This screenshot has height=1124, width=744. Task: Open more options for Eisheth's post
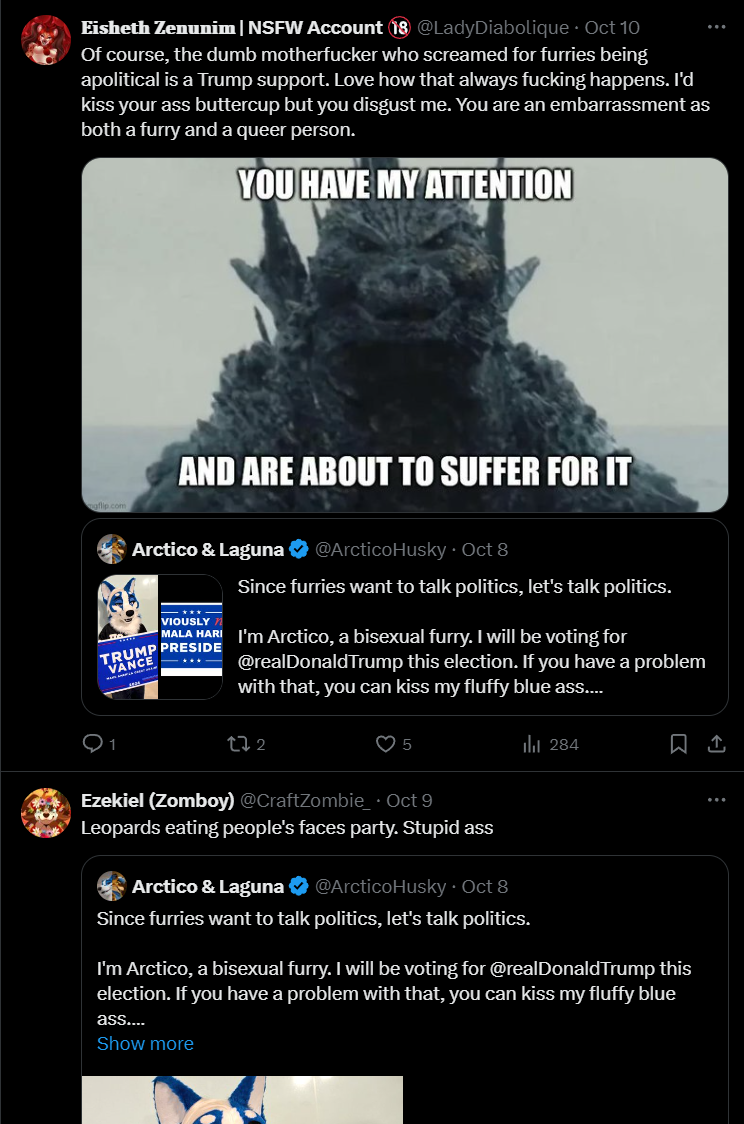click(x=716, y=27)
